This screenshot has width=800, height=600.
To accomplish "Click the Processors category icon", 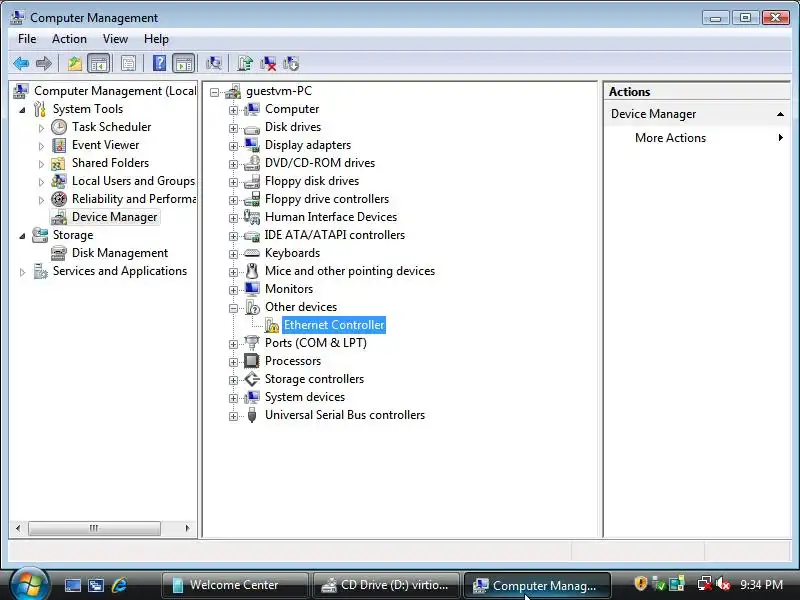I will pos(252,361).
